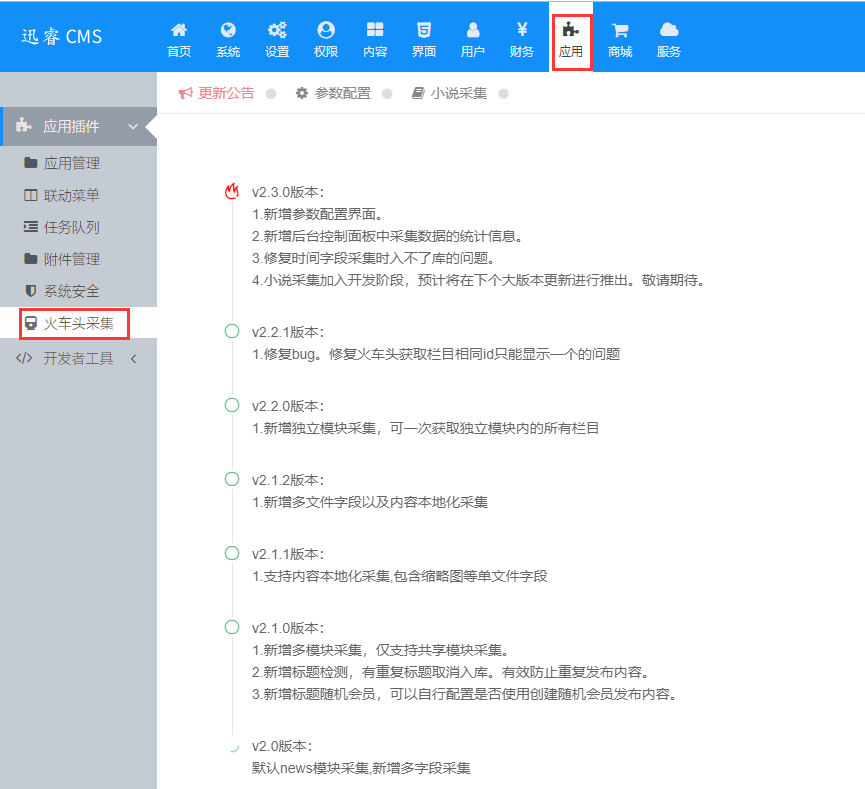The image size is (865, 789).
Task: Open the 首页 home icon
Action: 179,30
